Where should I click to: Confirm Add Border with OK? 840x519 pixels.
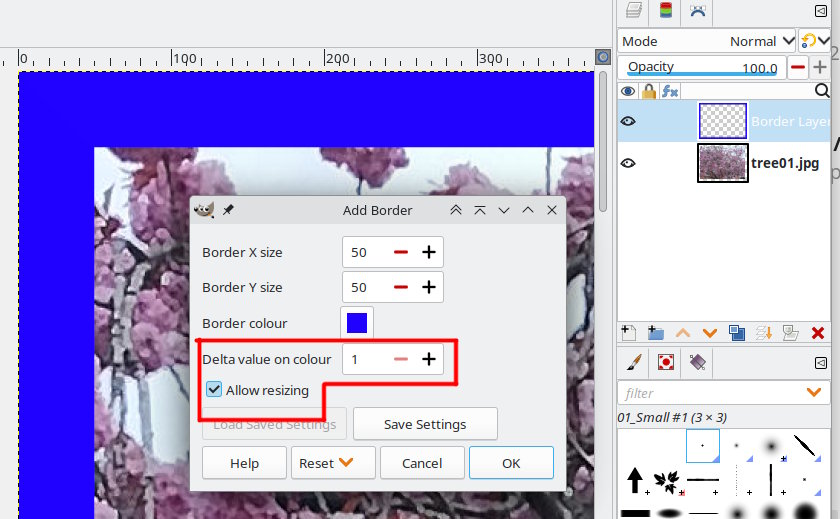click(x=511, y=463)
